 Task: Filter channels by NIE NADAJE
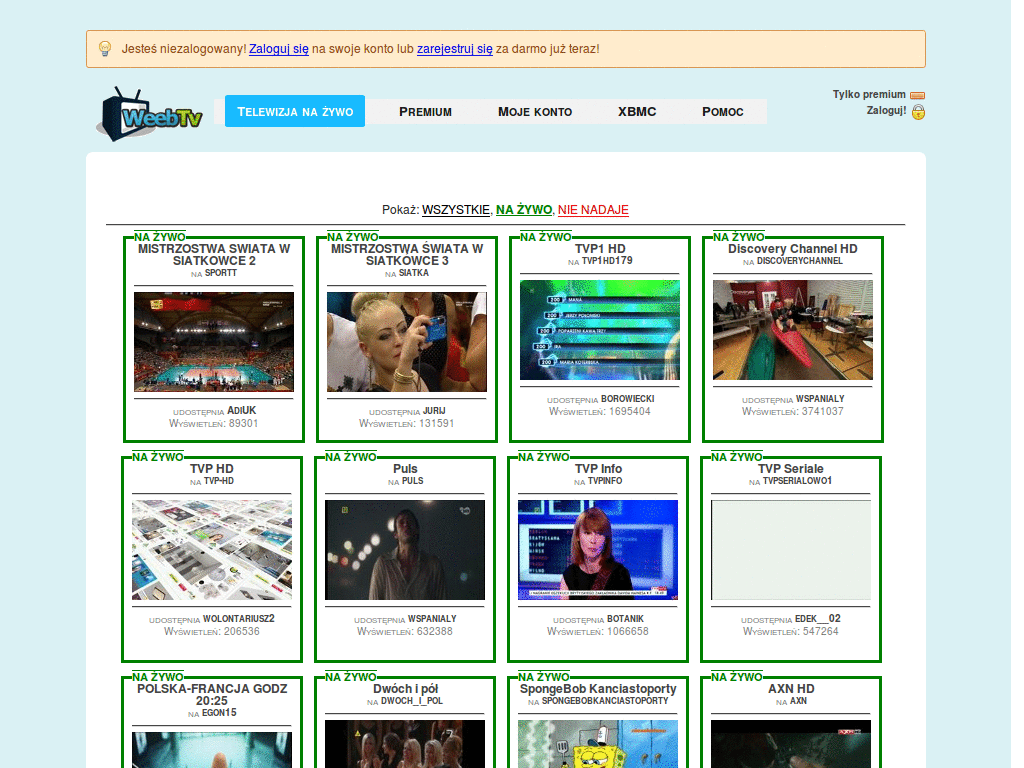(593, 210)
